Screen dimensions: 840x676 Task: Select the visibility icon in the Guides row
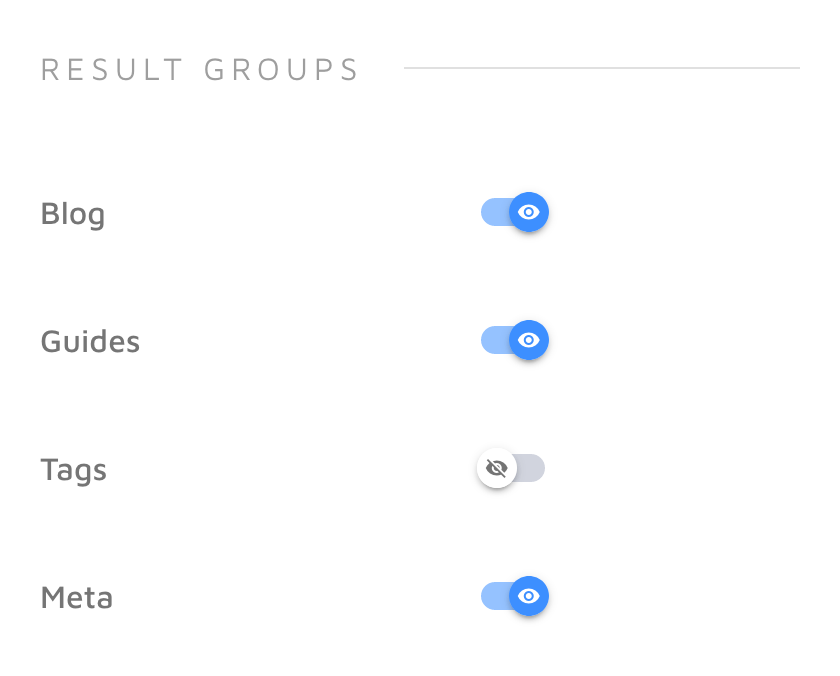coord(529,340)
